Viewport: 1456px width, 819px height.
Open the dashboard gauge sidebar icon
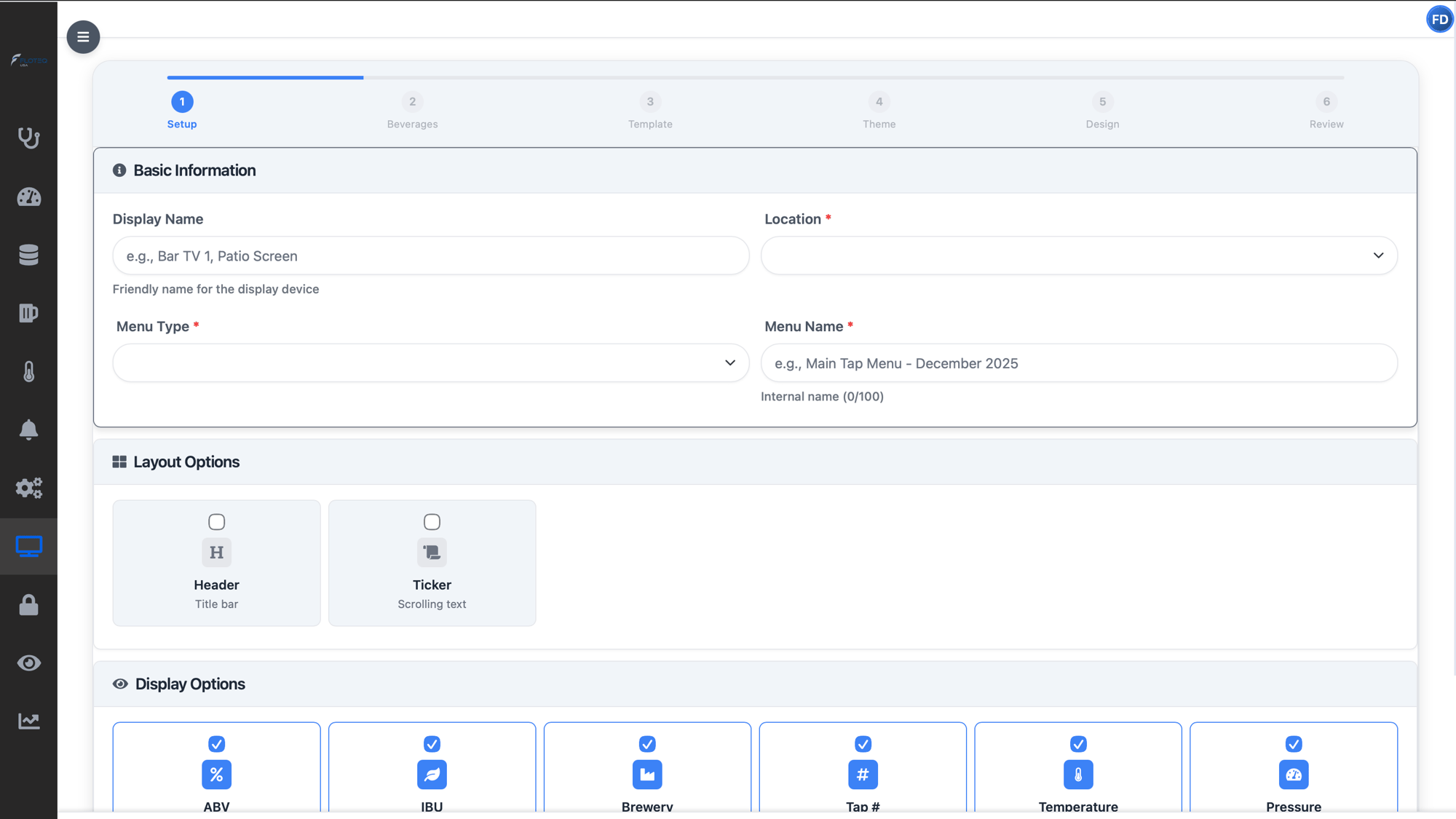(28, 197)
